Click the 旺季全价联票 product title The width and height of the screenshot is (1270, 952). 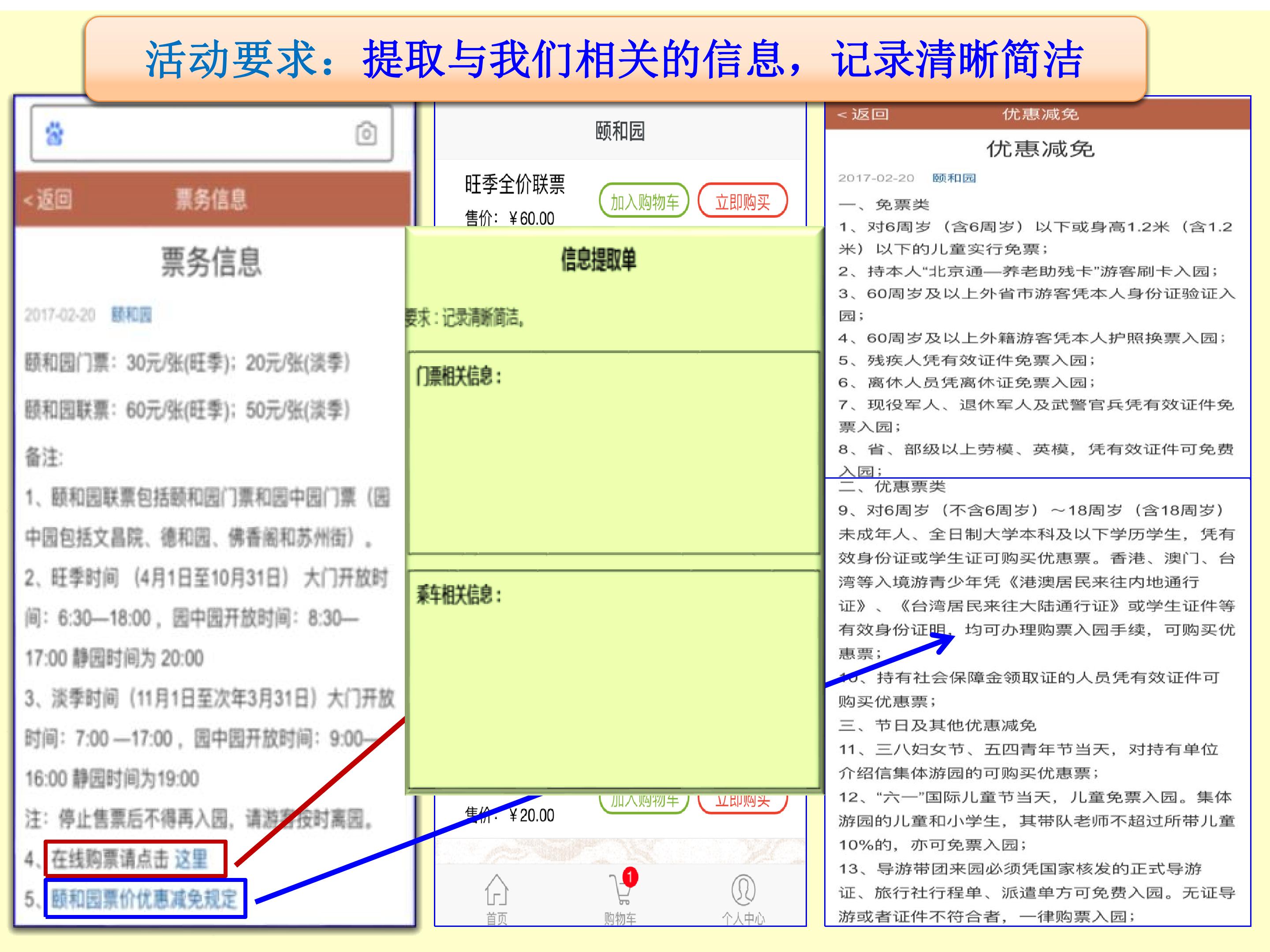click(x=515, y=184)
